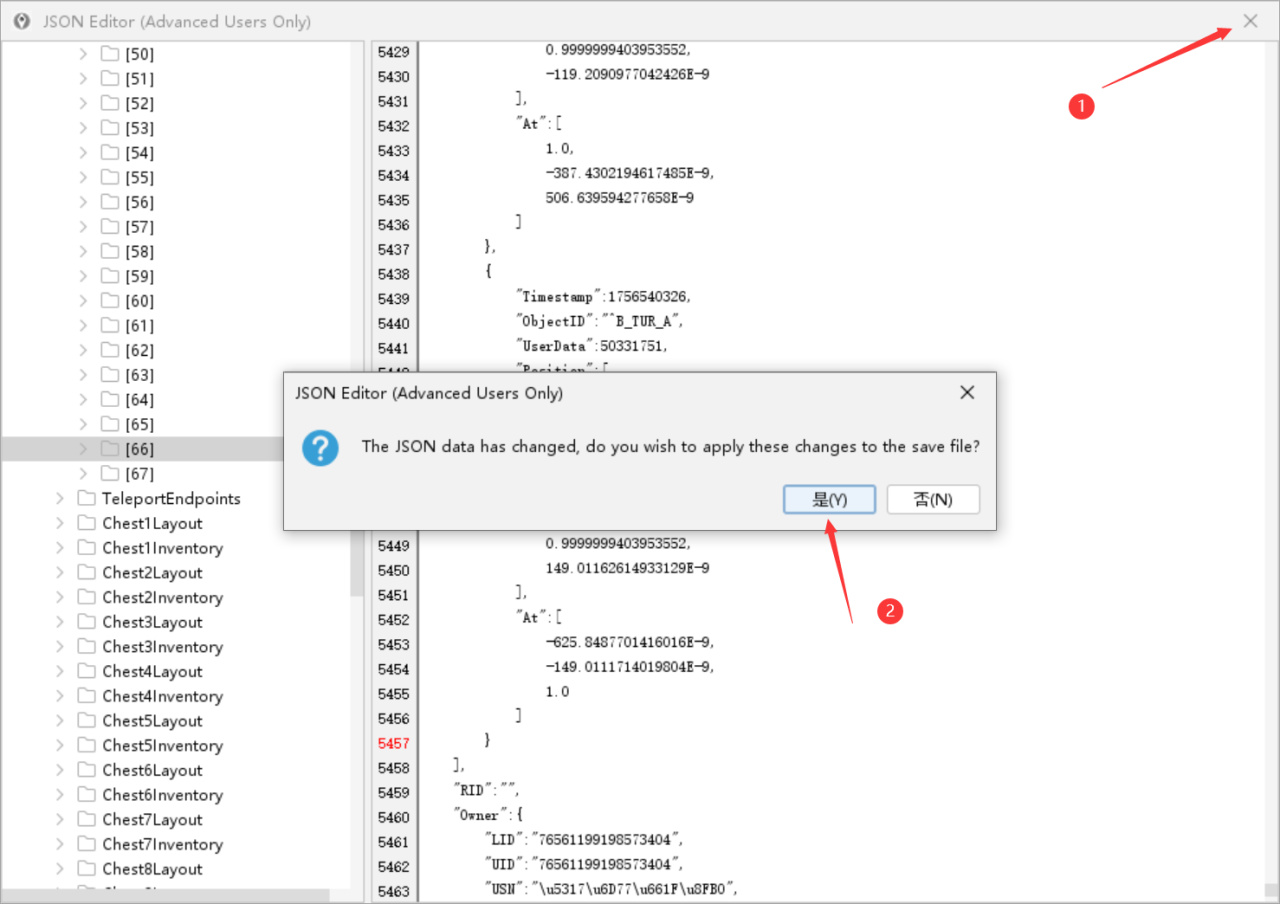Expand the [53] array item chevron
The width and height of the screenshot is (1280, 904).
pos(84,128)
